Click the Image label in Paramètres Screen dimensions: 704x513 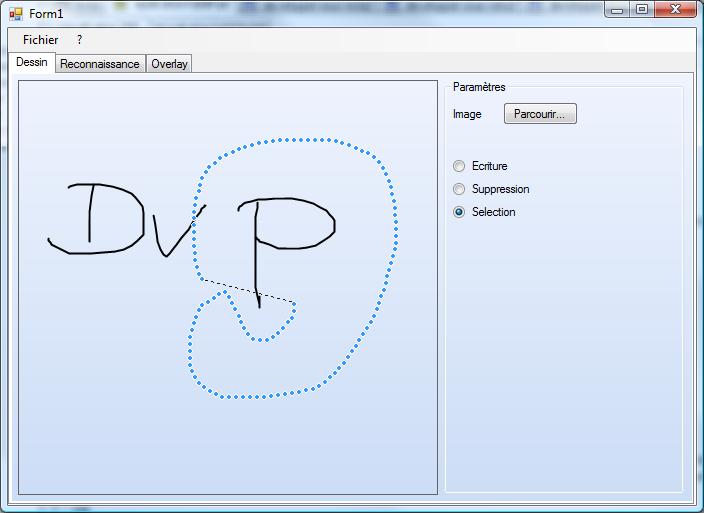point(467,114)
